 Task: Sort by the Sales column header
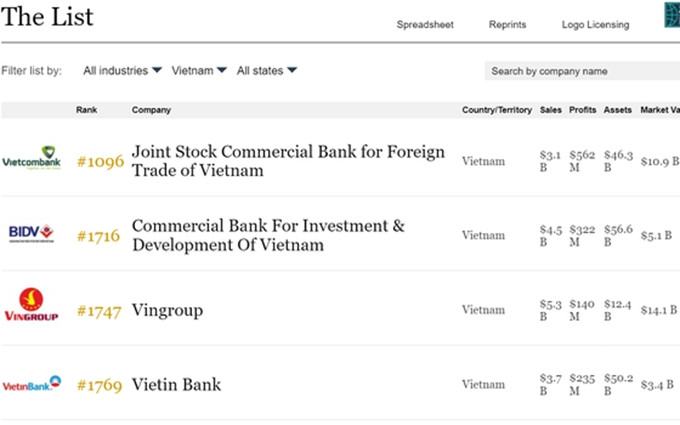click(x=551, y=110)
